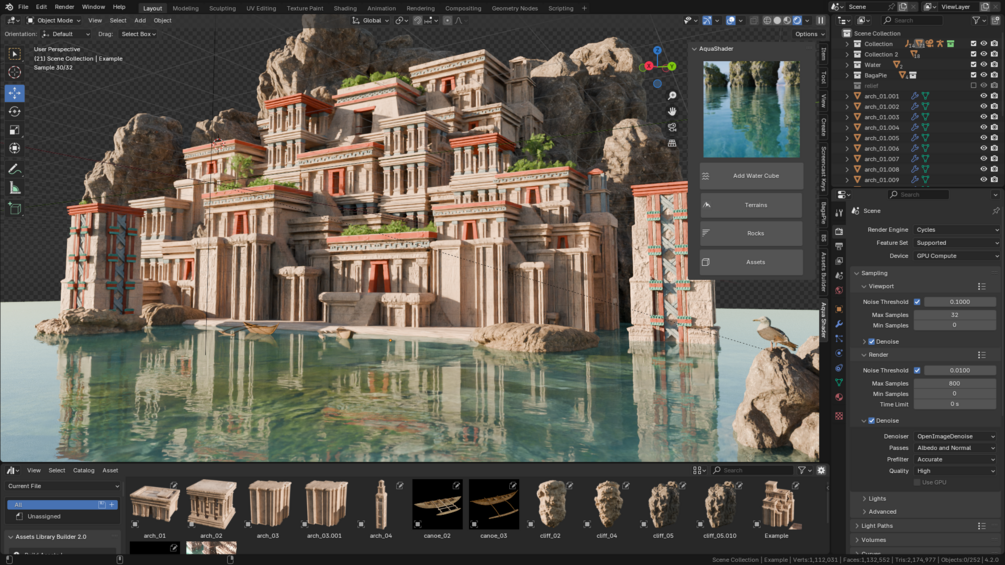Open the Current File library dropdown

tap(63, 486)
